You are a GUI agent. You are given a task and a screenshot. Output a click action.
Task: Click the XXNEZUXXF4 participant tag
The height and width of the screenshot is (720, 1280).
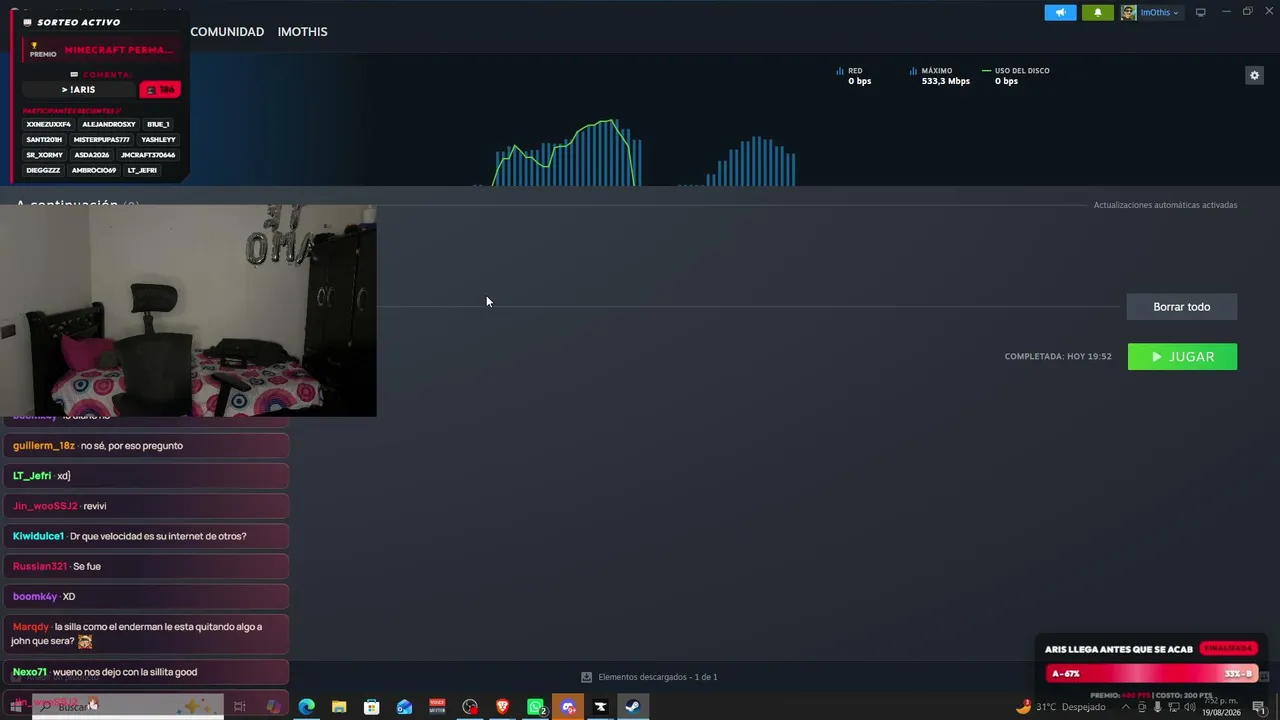click(48, 125)
